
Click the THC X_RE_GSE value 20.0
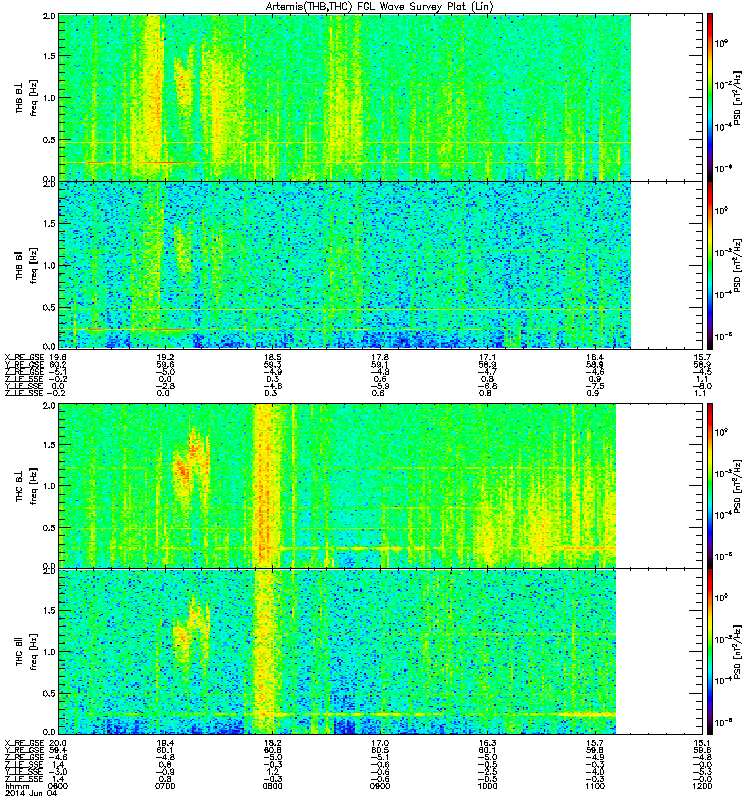pyautogui.click(x=57, y=743)
